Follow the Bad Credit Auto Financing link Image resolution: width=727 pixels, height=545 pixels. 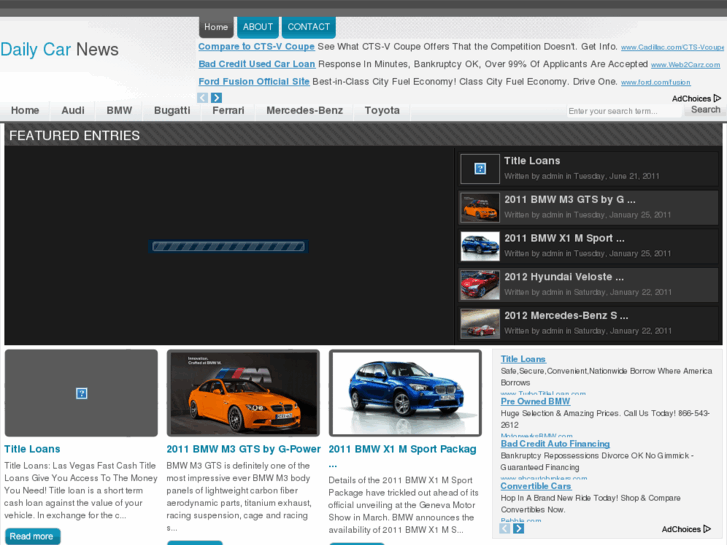pos(555,443)
